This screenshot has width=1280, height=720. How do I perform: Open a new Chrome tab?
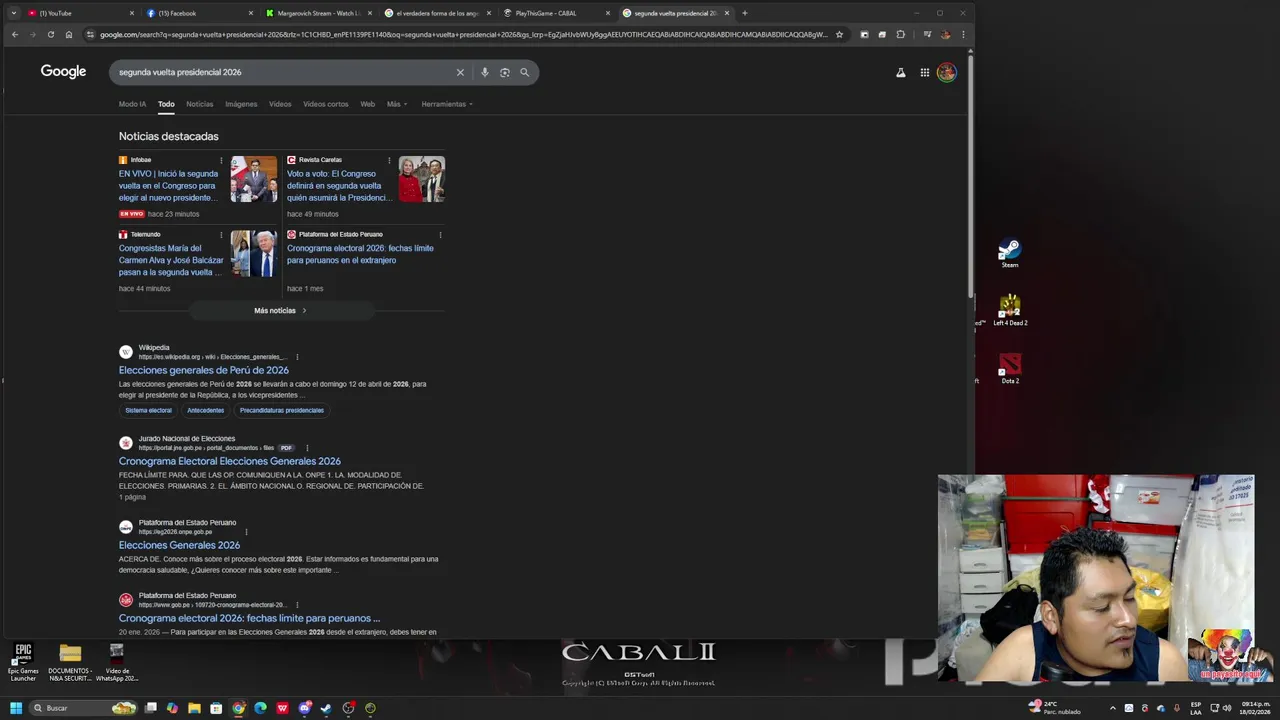tap(744, 13)
